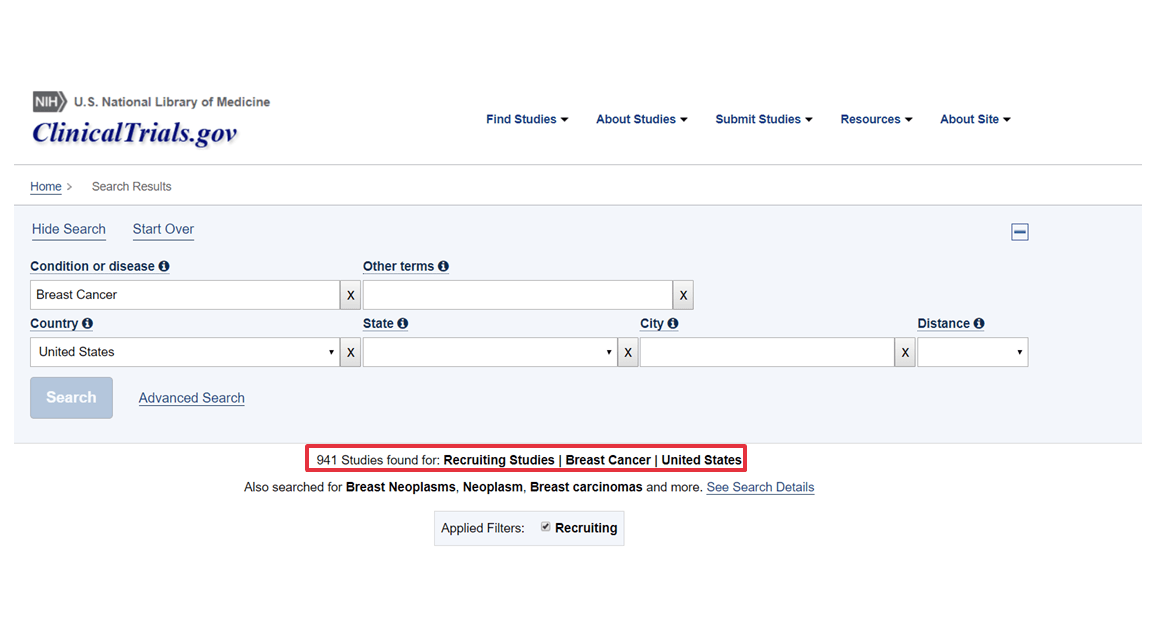Show info icon next to State
1152x619 pixels.
[x=403, y=323]
